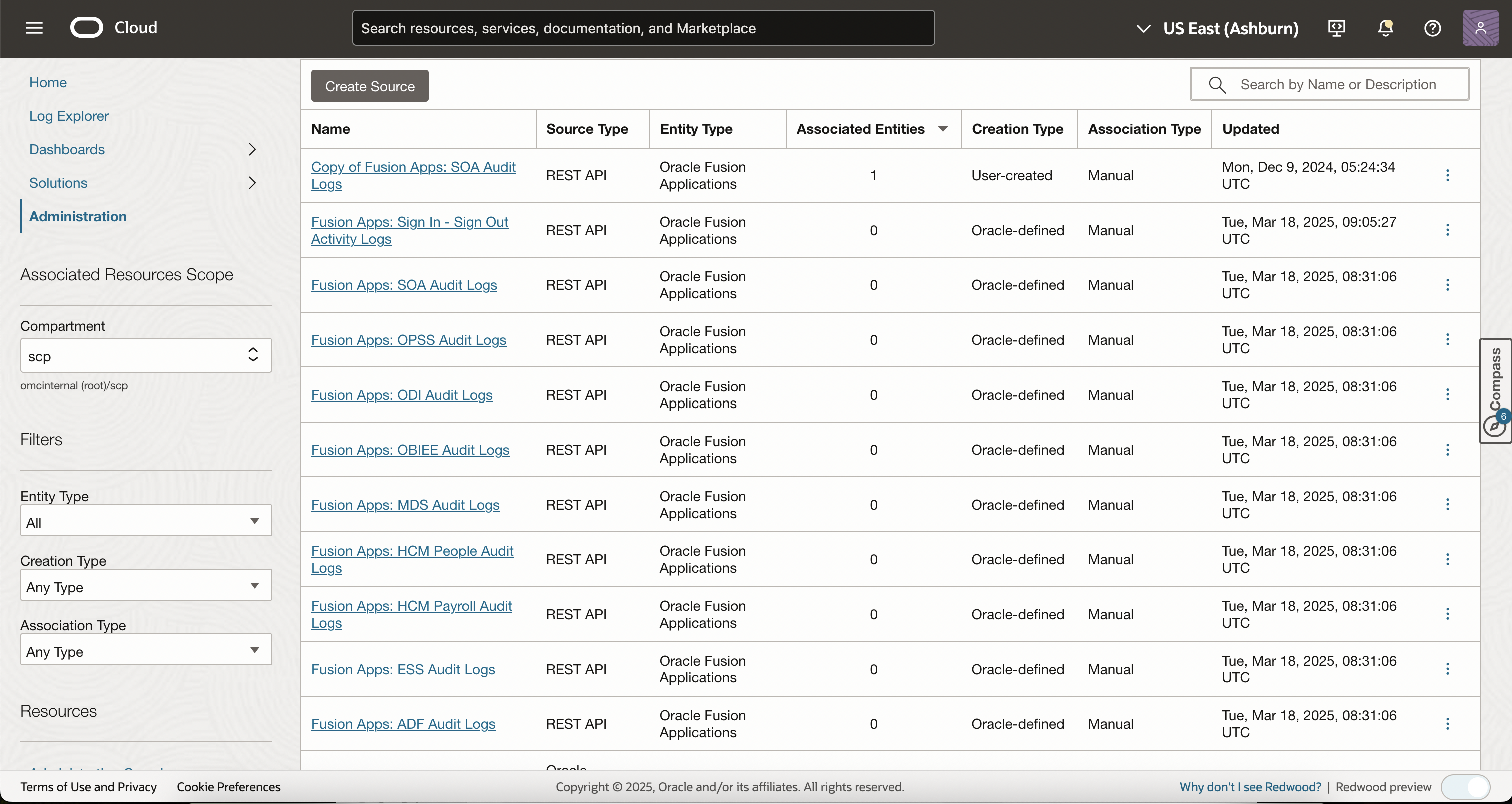The image size is (1512, 804).
Task: Open actions menu for Copy of Fusion Apps row
Action: tap(1447, 175)
